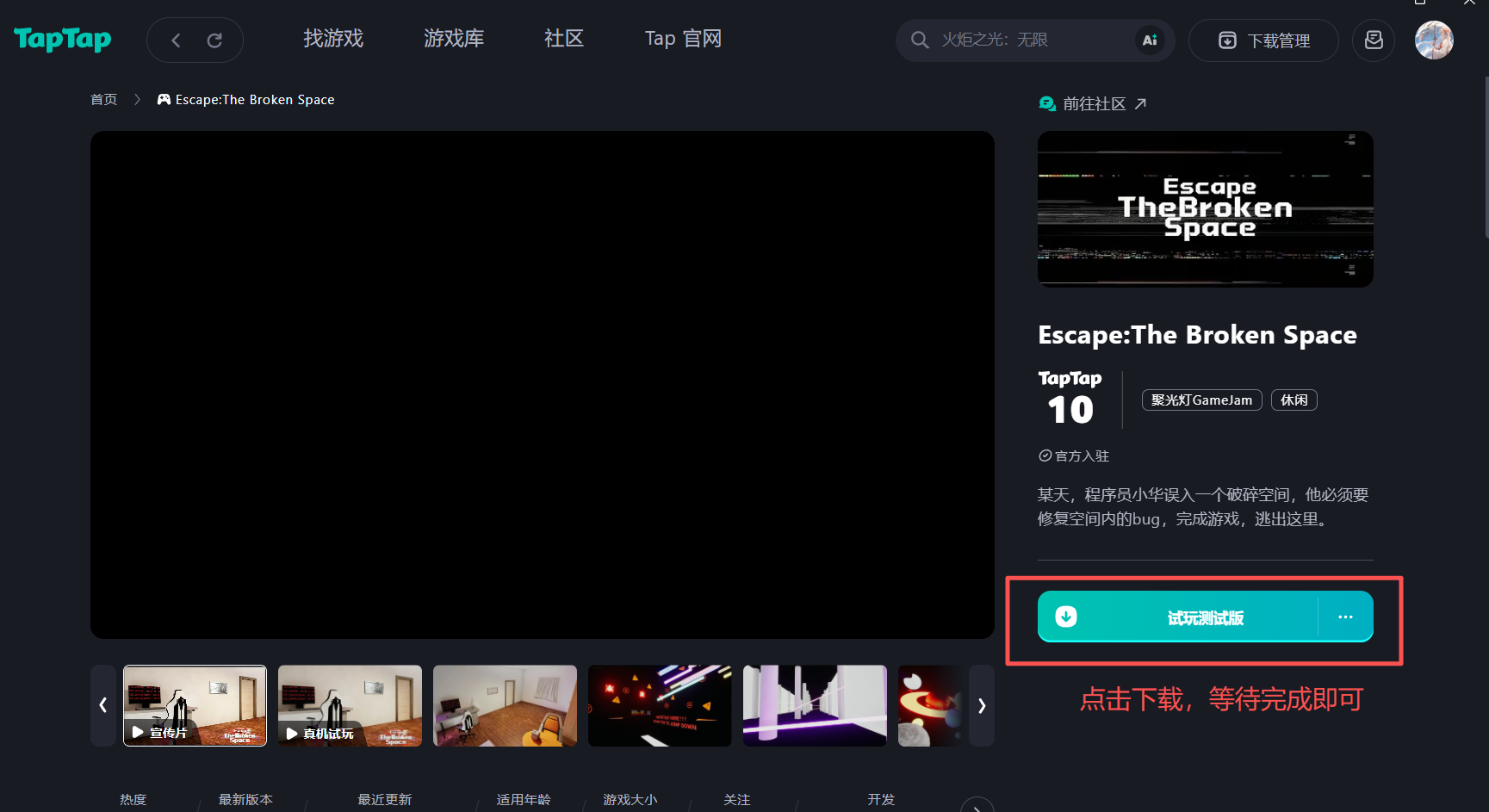Click the TapTap score 10 rating
This screenshot has width=1489, height=812.
pyautogui.click(x=1070, y=400)
